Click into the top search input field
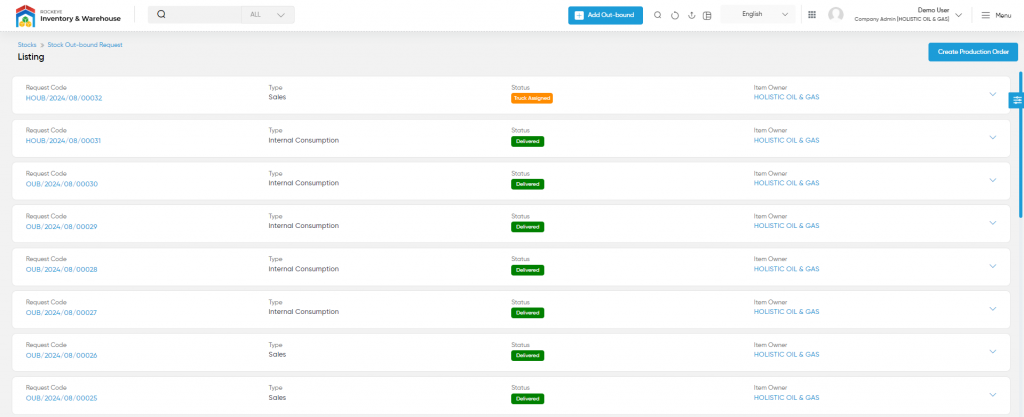The image size is (1024, 417). point(200,15)
